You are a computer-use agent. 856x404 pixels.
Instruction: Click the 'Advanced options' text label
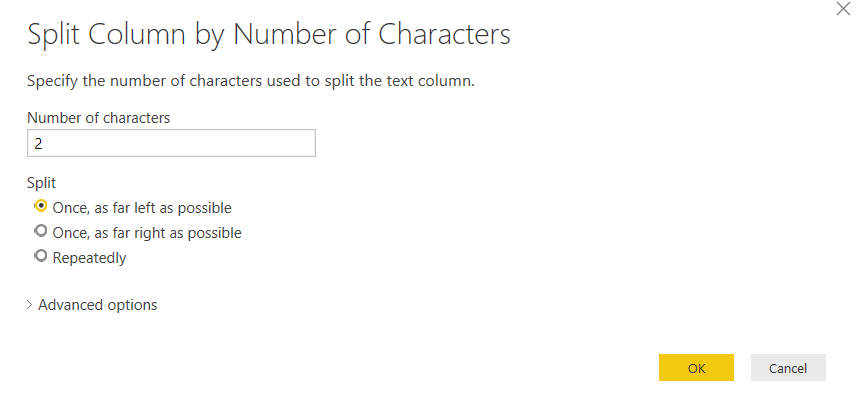click(97, 305)
